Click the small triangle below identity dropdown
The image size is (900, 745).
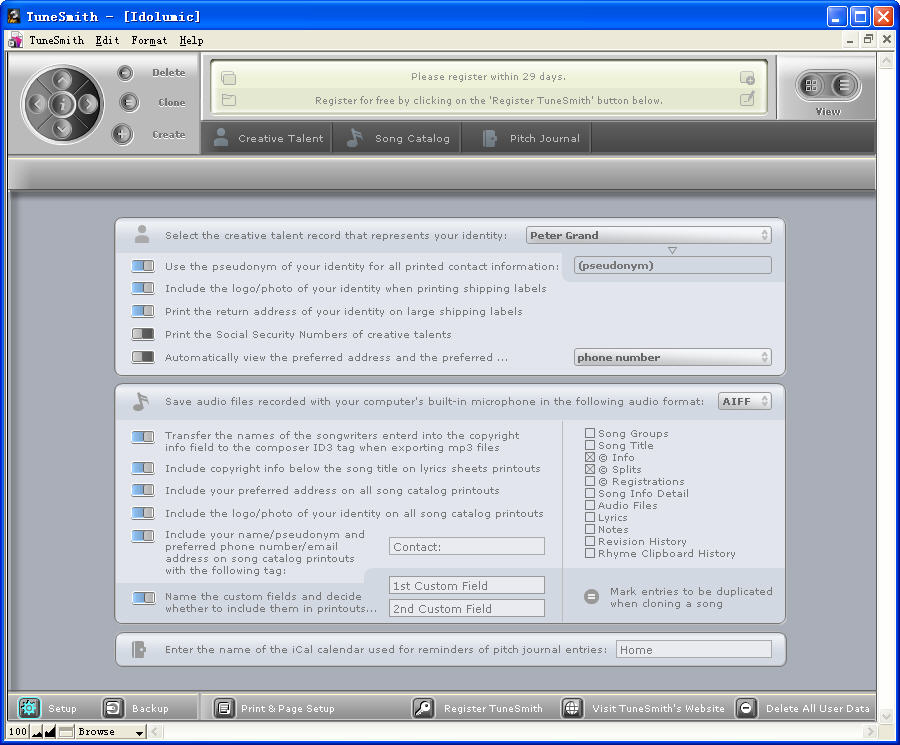pos(672,250)
